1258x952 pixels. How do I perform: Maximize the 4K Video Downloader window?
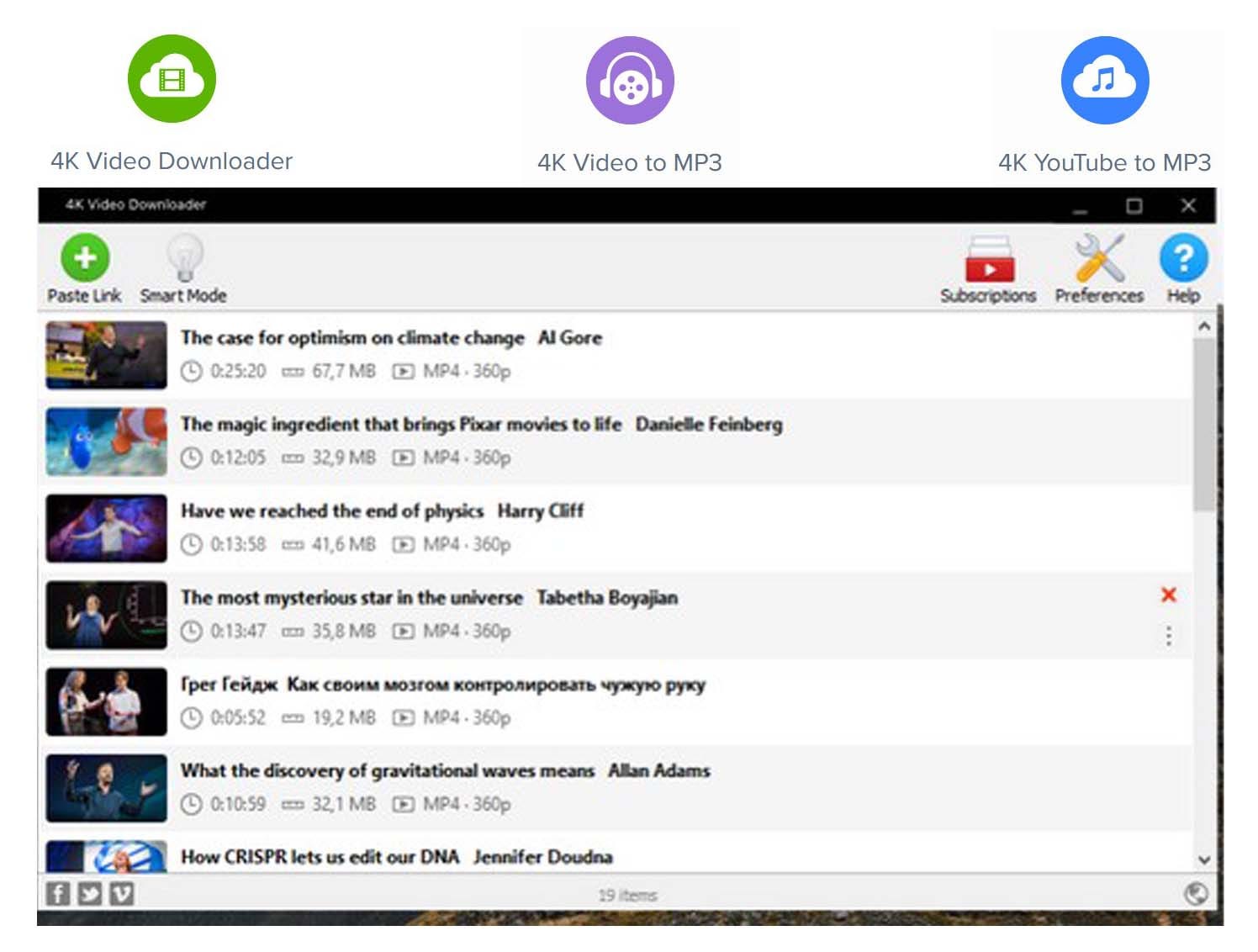(1134, 205)
